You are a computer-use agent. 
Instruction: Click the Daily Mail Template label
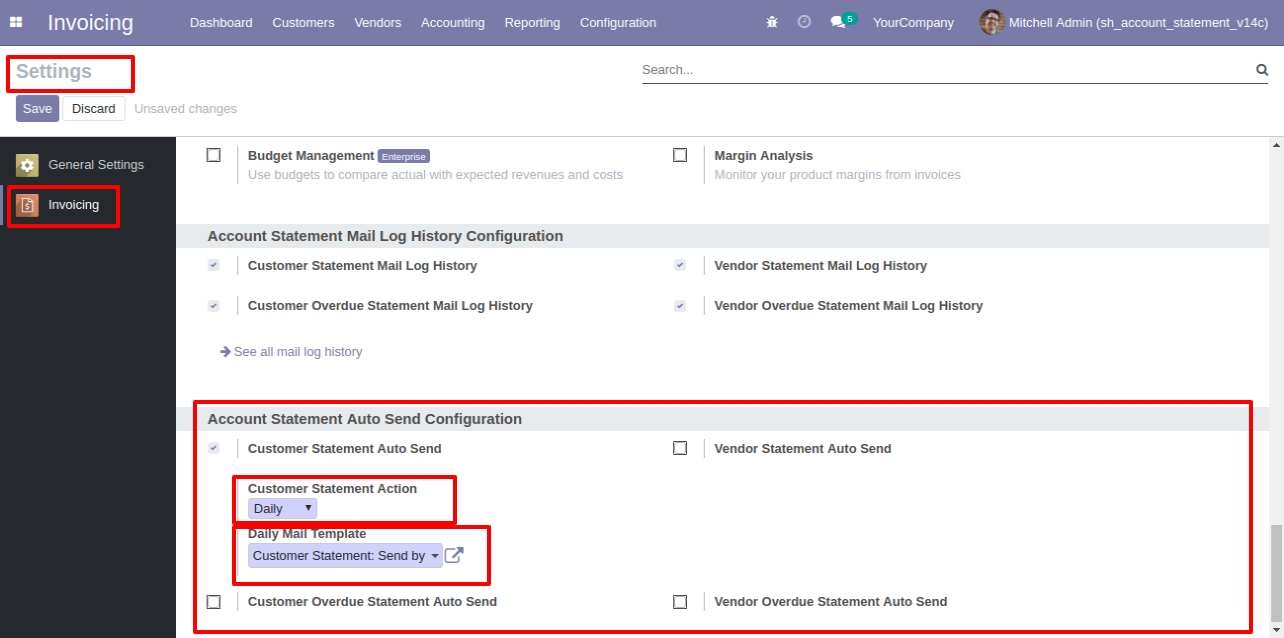click(307, 534)
